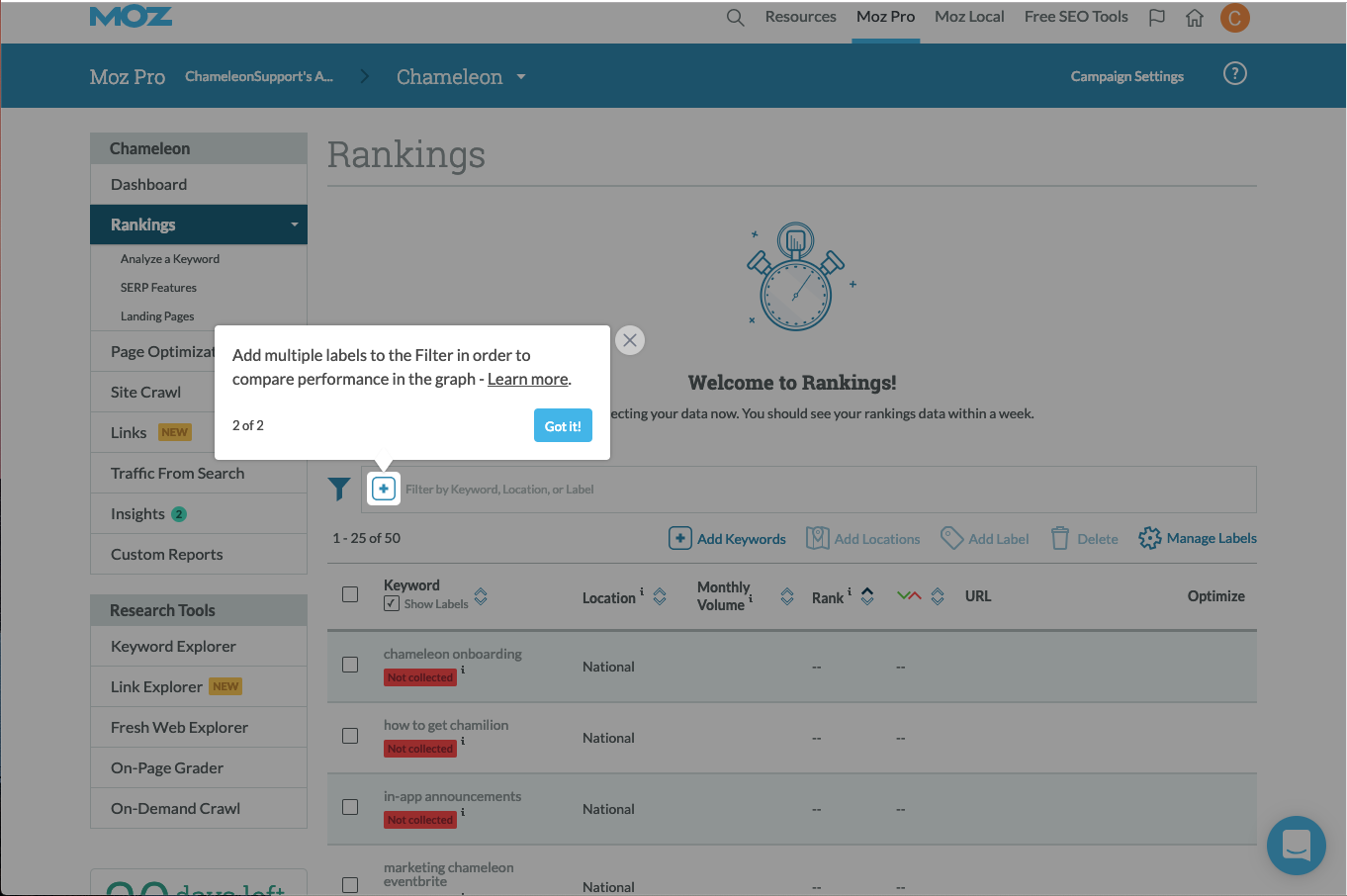
Task: Toggle the select-all keywords checkbox
Action: pos(350,594)
